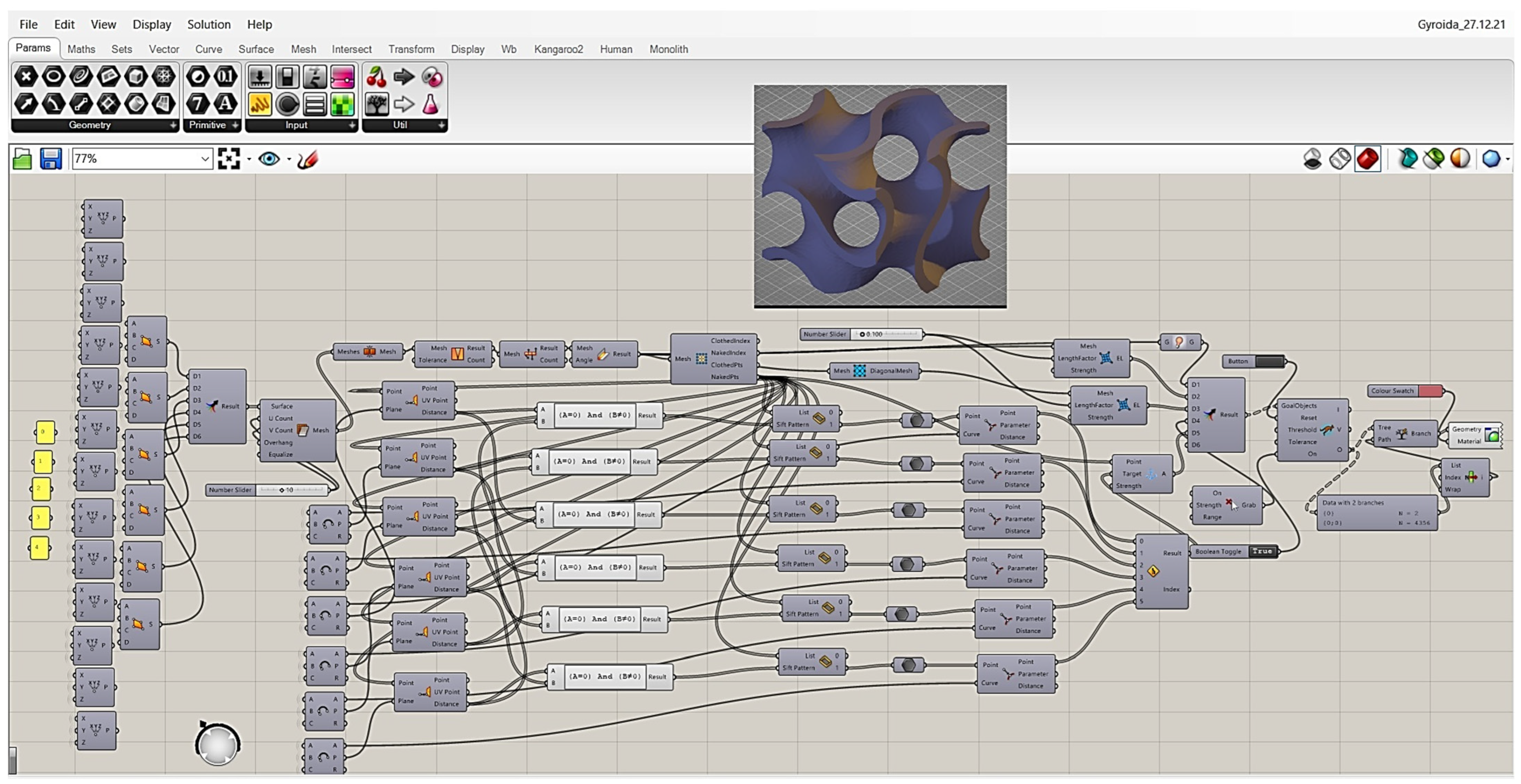Click the wireframe preview mode icon

1340,159
